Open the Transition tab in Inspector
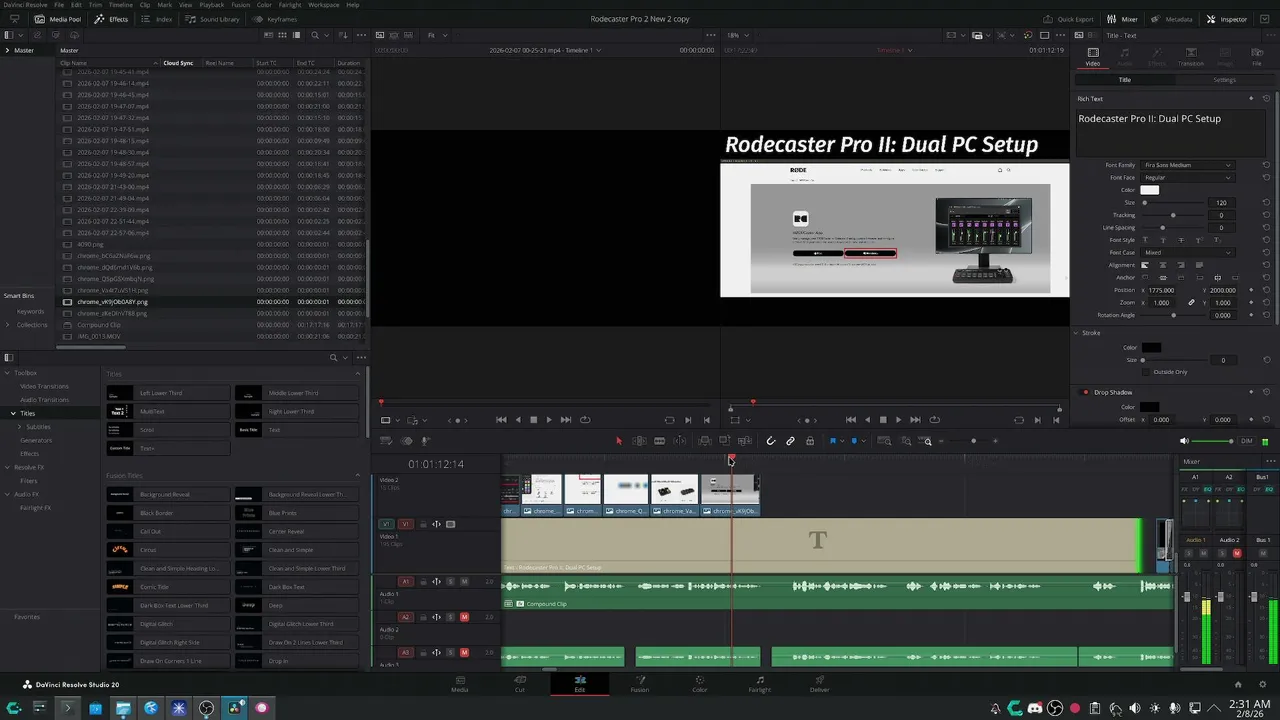 click(1191, 56)
